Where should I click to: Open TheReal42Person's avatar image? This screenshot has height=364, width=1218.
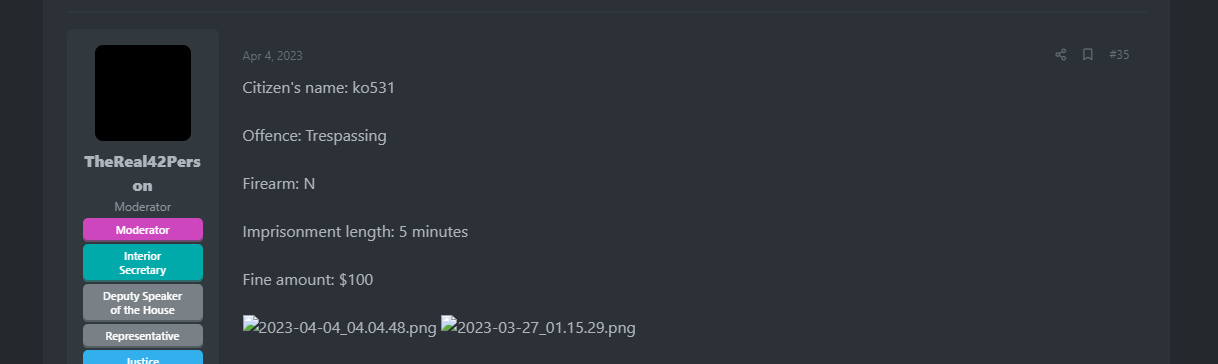143,93
